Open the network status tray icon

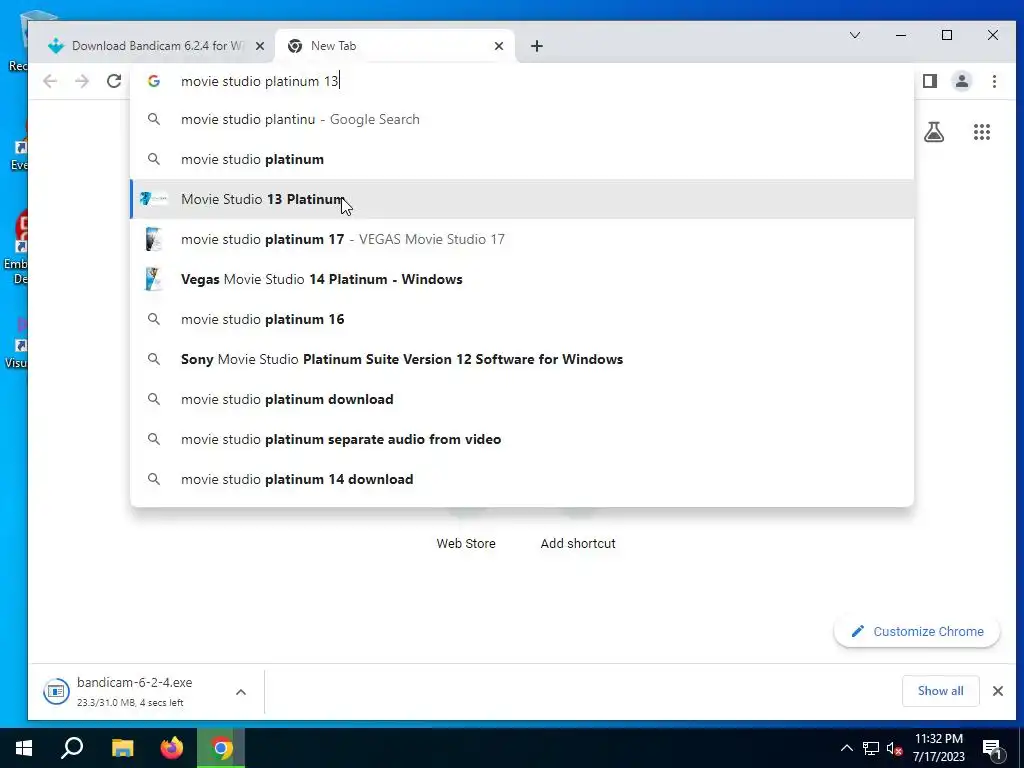[x=871, y=748]
